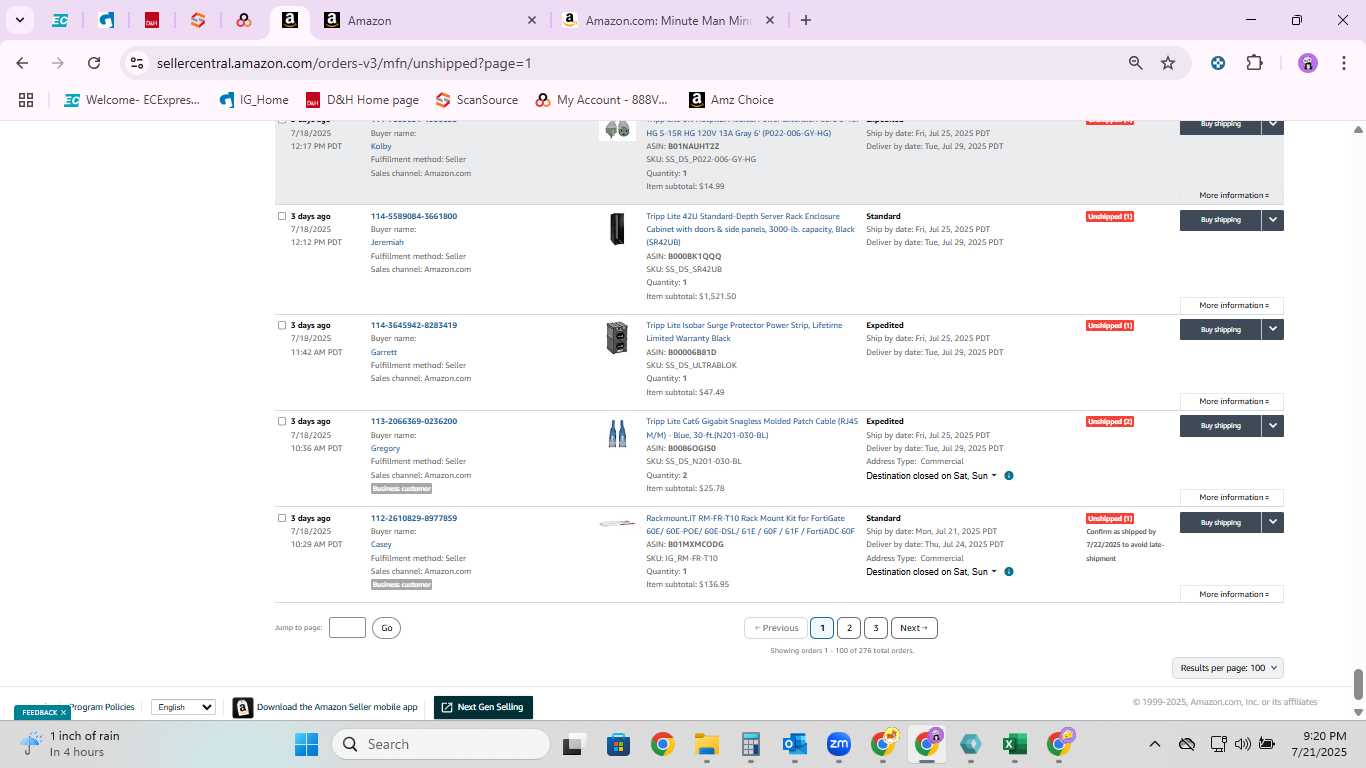Bookmark this page with the star icon

point(1168,63)
